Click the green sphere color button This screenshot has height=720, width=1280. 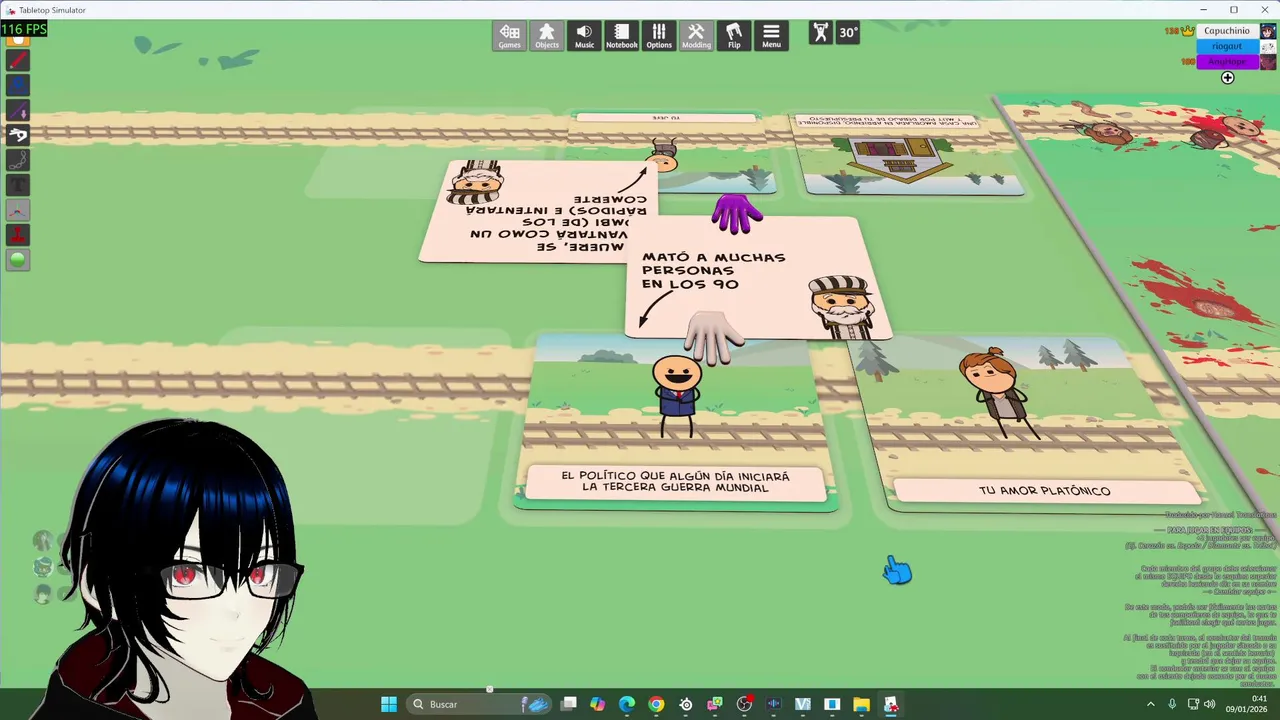[18, 260]
